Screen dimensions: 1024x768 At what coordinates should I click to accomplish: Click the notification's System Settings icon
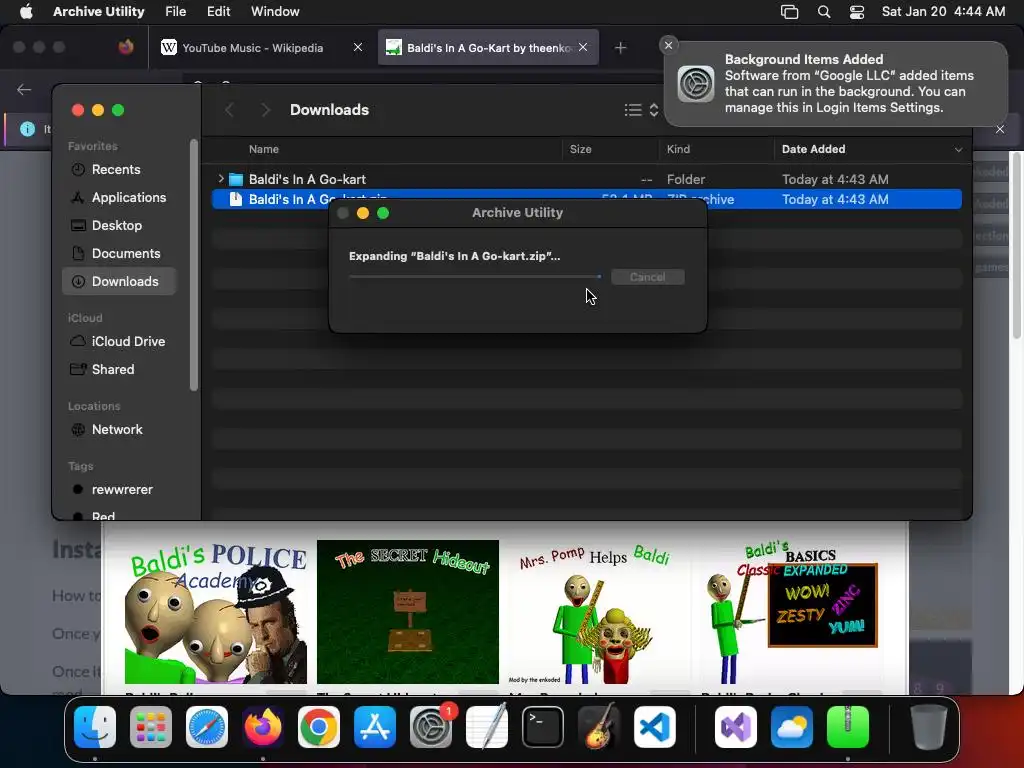(x=696, y=84)
